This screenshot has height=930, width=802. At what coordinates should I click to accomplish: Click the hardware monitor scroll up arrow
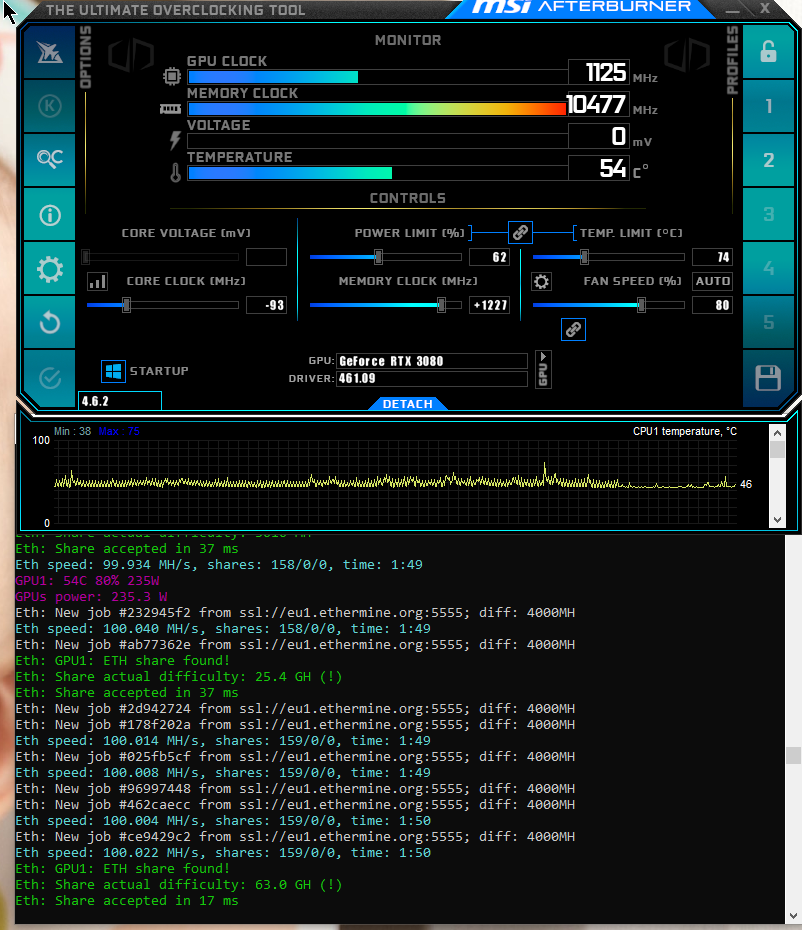point(777,433)
